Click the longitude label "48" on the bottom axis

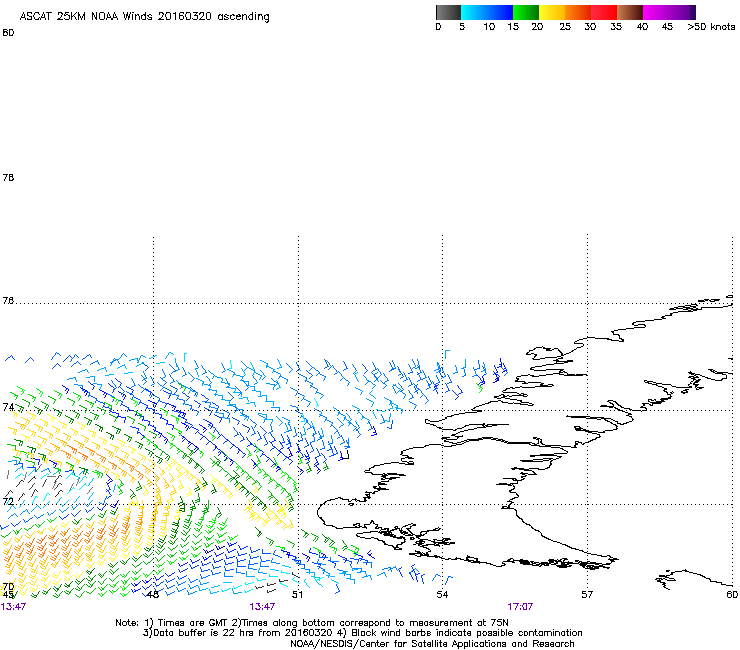click(153, 594)
